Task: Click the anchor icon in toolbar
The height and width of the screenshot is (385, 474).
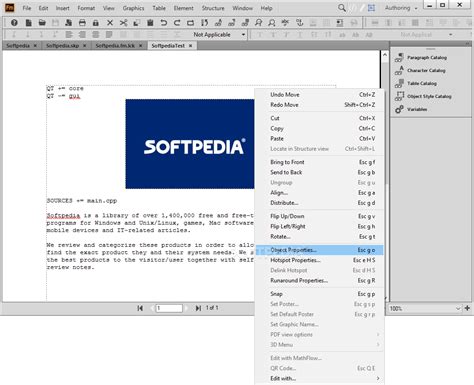Action: tap(300, 23)
